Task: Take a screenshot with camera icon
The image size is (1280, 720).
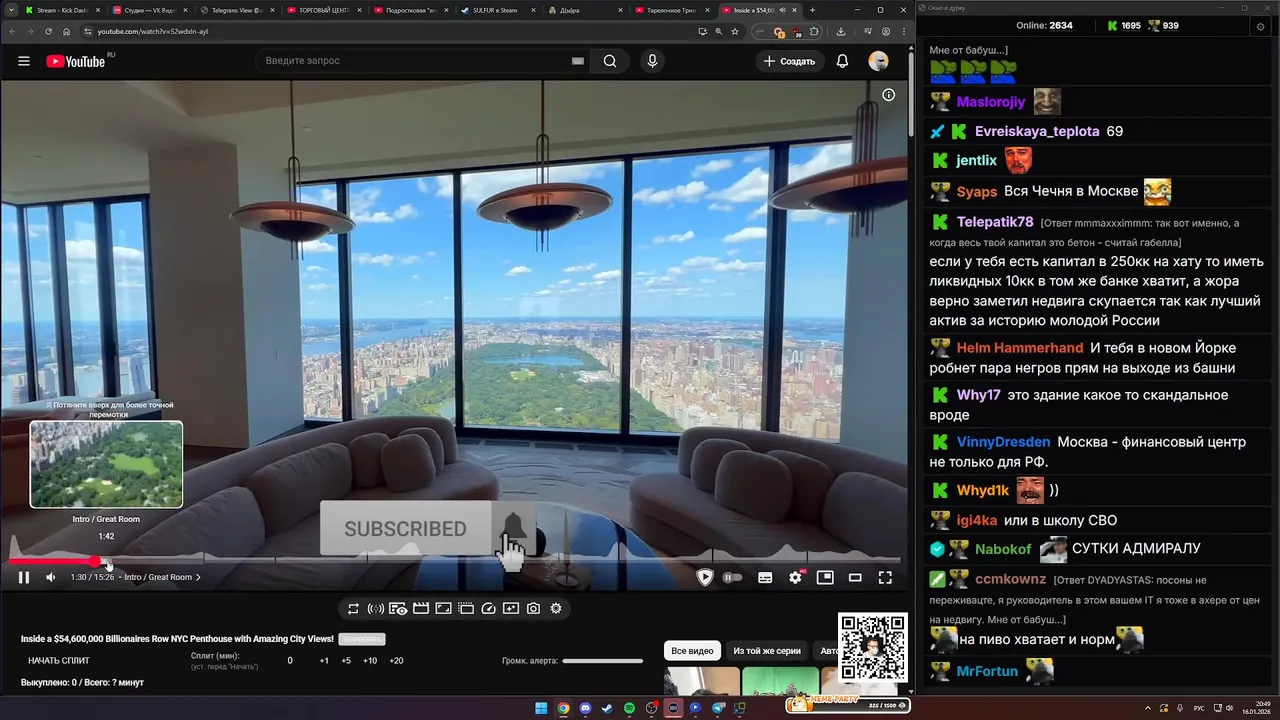Action: (533, 608)
